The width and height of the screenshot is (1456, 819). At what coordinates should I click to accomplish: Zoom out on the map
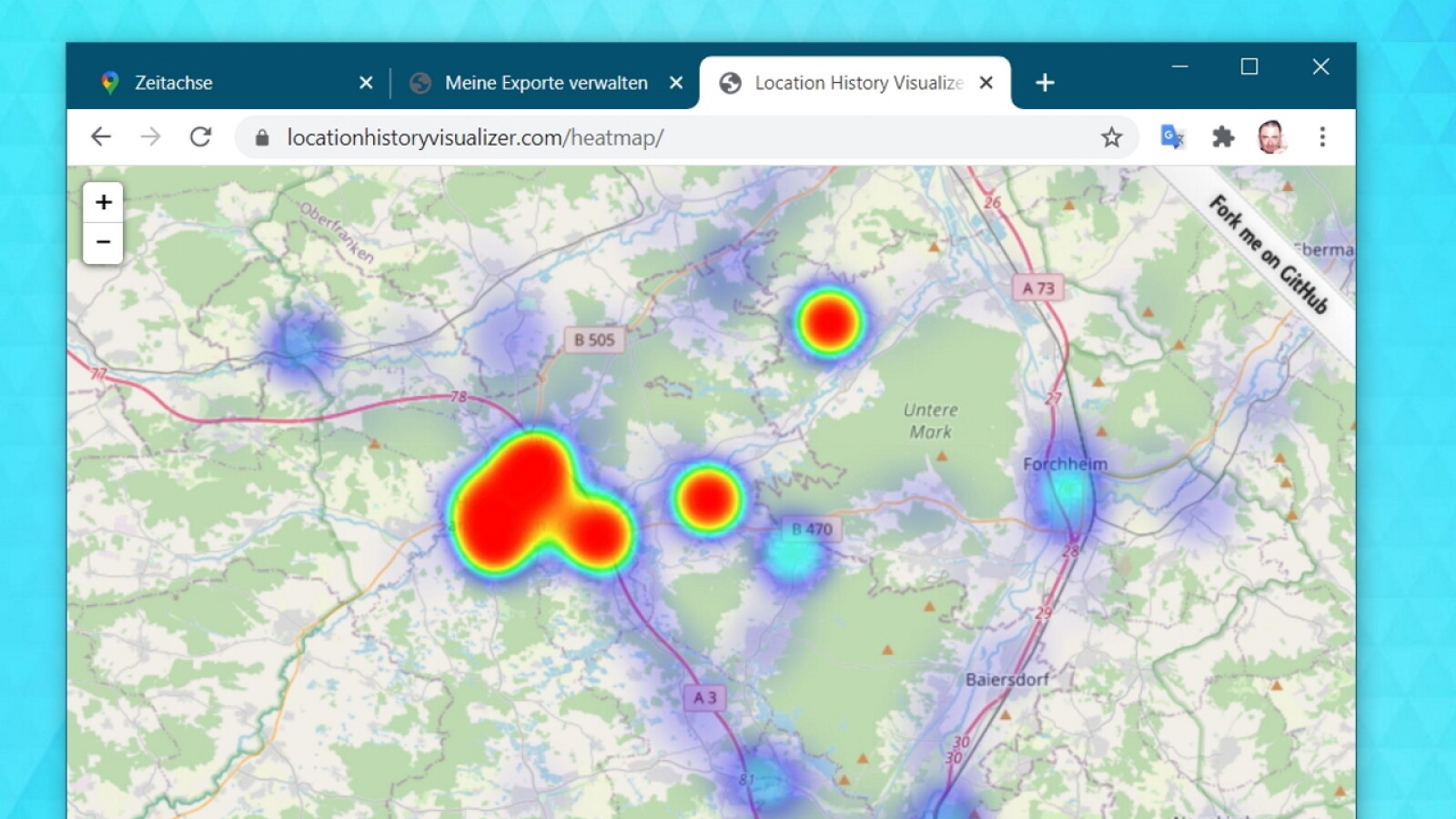point(103,241)
